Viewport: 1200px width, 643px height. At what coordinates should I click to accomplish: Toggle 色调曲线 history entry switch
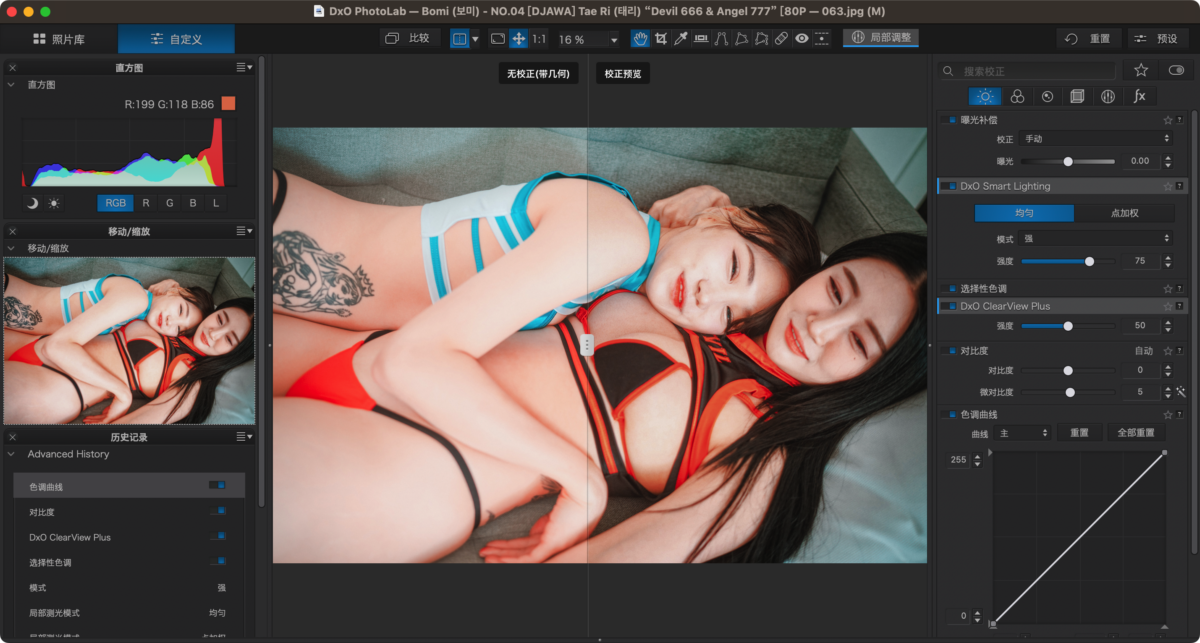[217, 486]
